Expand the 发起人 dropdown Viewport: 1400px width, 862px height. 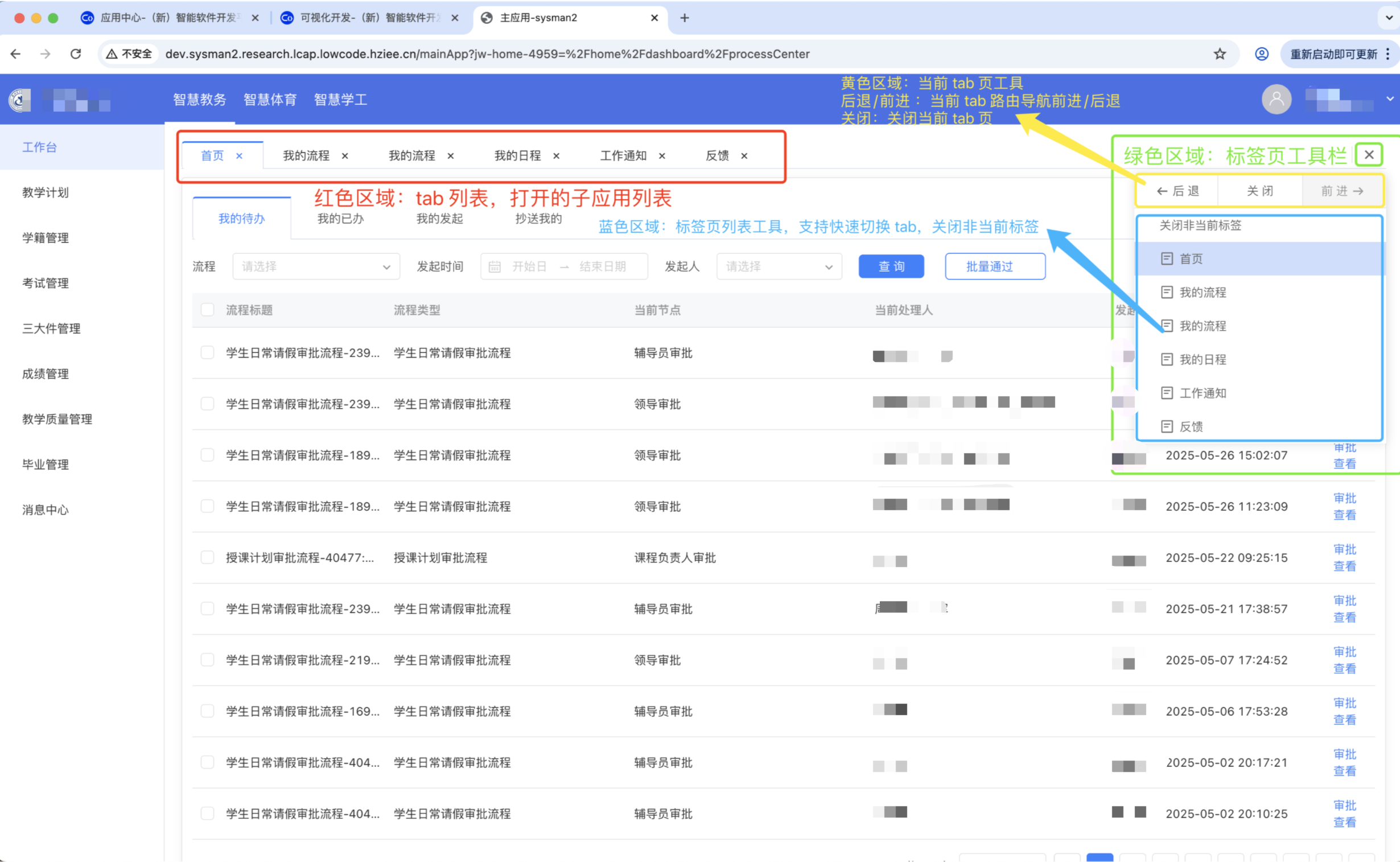(779, 266)
